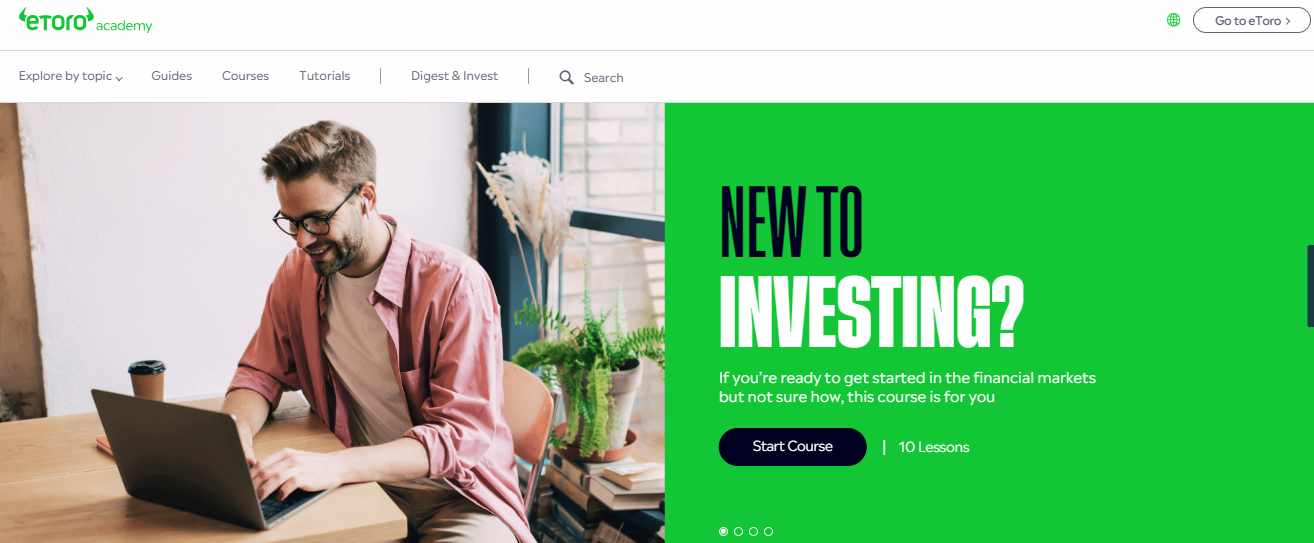The height and width of the screenshot is (543, 1314).
Task: Go to the Tutorials section
Action: [325, 76]
